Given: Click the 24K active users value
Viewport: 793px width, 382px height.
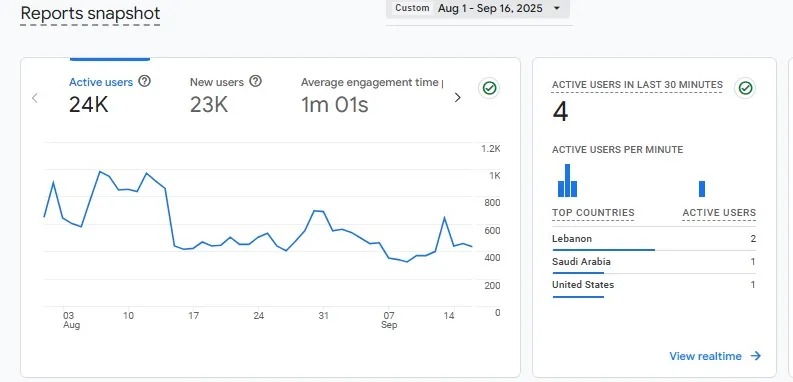Looking at the screenshot, I should point(89,105).
